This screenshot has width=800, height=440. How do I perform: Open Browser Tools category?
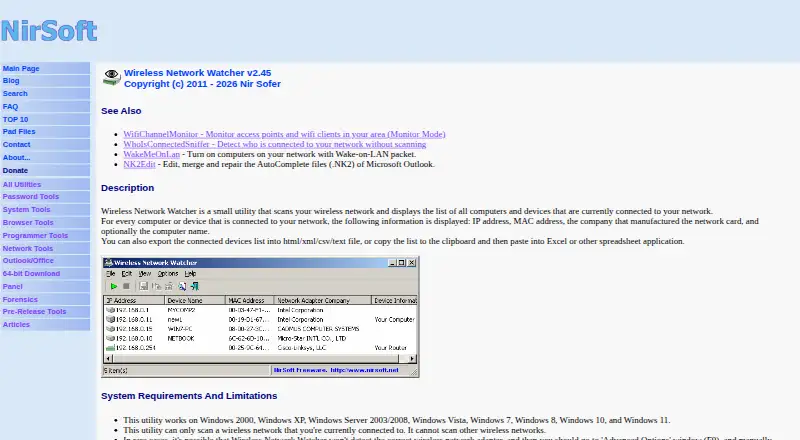tap(28, 223)
